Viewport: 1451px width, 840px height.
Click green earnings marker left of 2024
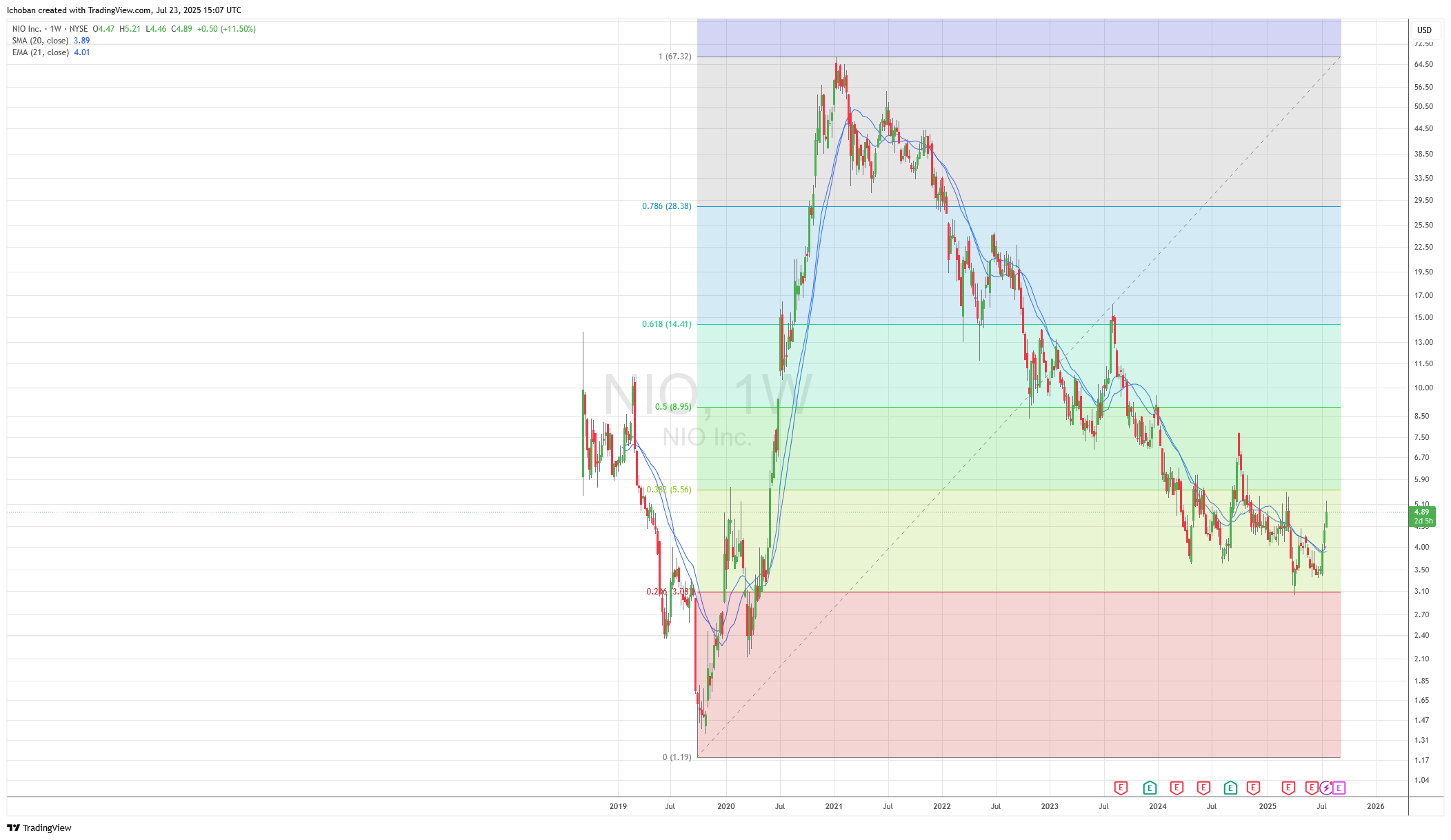click(x=1150, y=788)
